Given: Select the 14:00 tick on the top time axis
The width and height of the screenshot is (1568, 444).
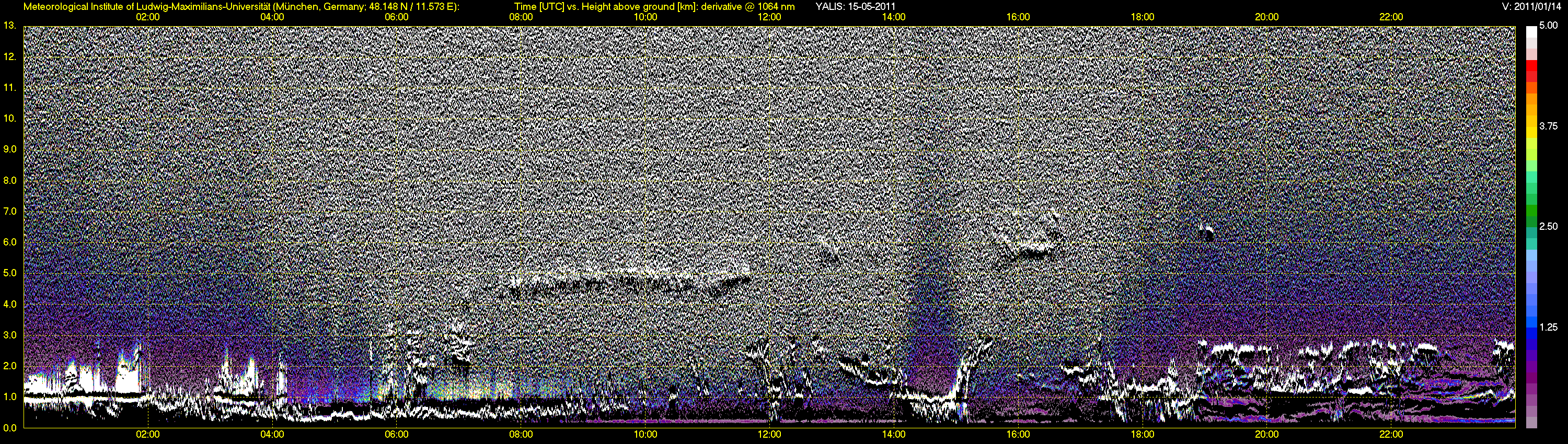Looking at the screenshot, I should click(x=894, y=17).
